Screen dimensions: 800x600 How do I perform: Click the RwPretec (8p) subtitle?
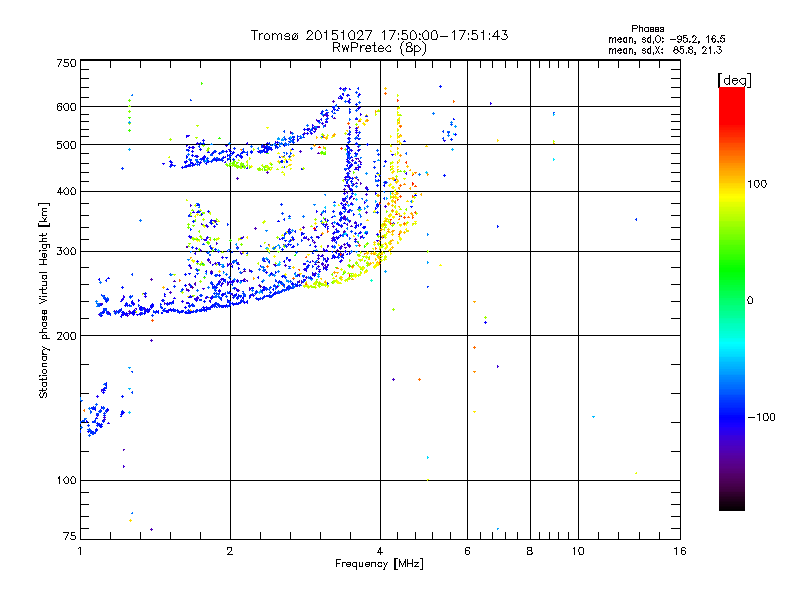[379, 48]
